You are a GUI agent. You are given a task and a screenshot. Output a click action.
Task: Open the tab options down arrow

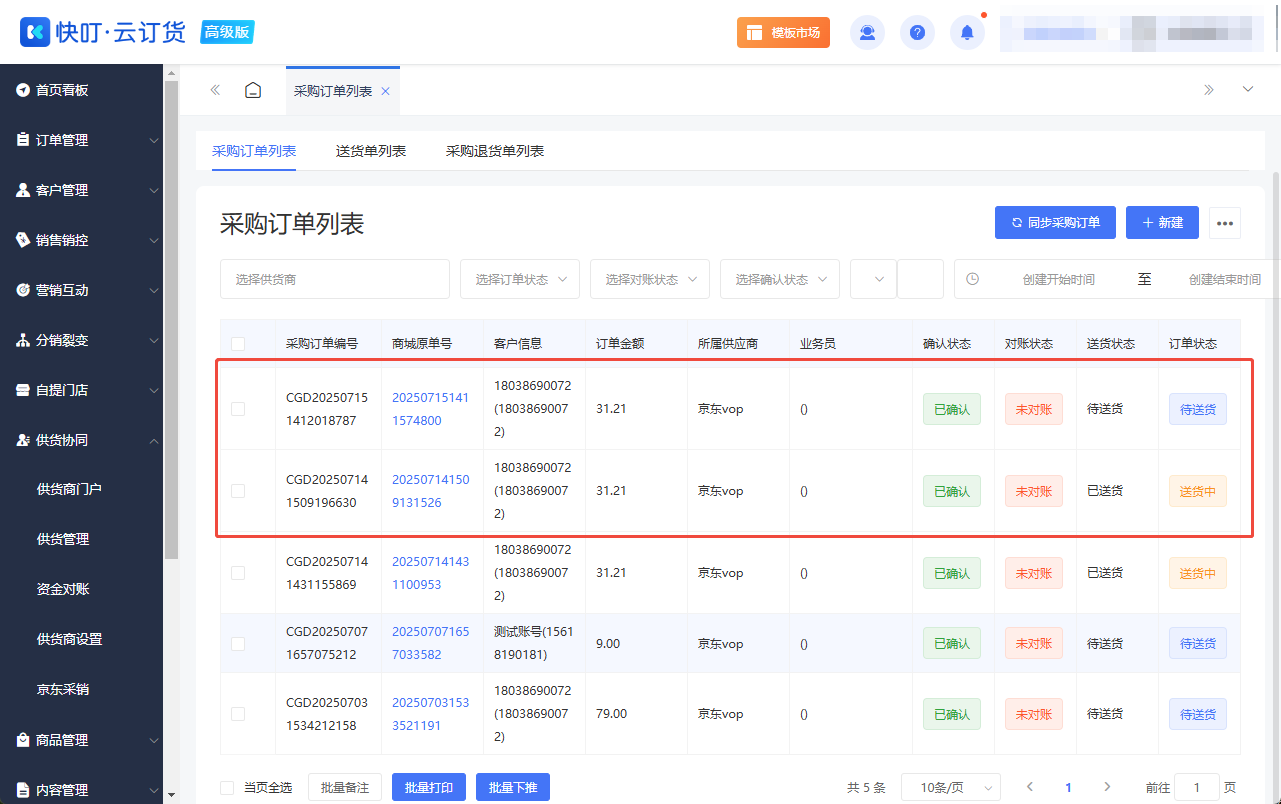pos(1247,90)
